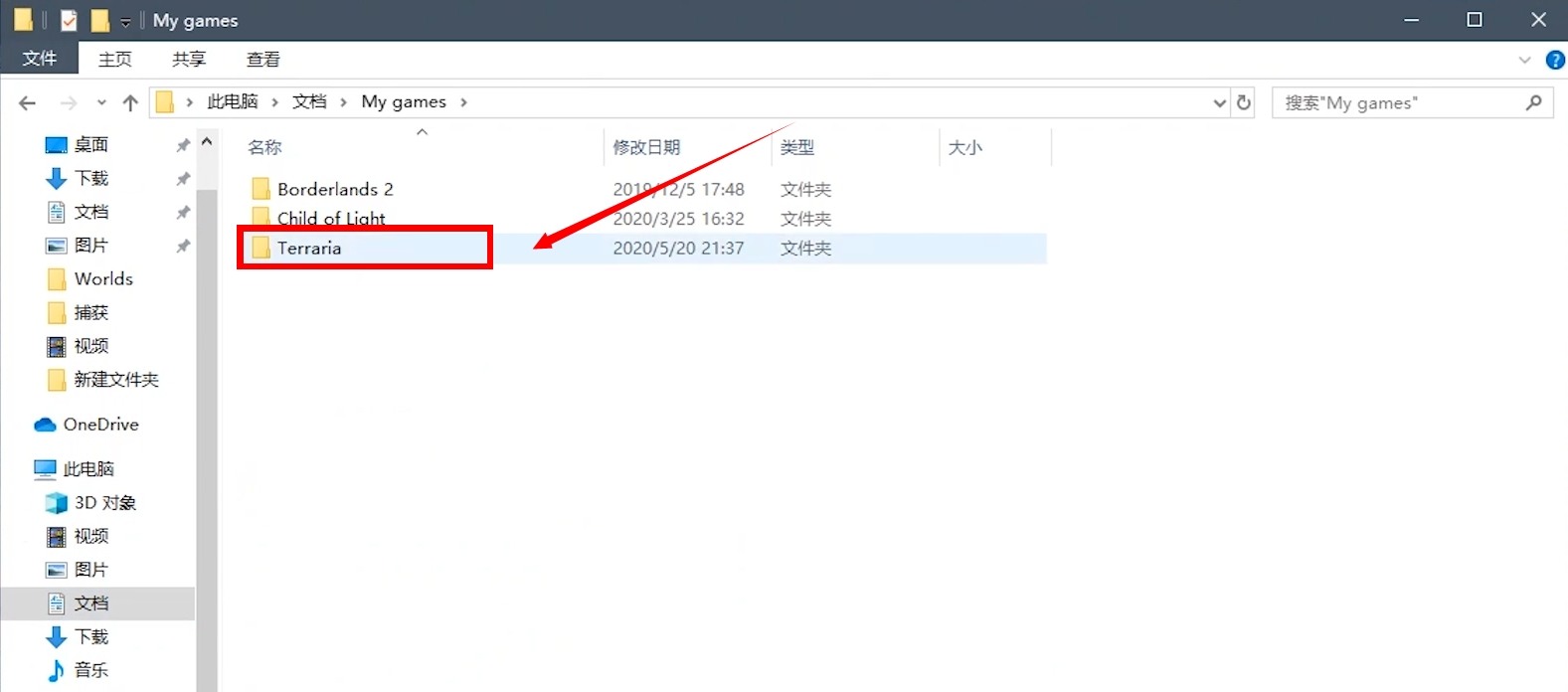Sort by the 修改日期 column header
This screenshot has width=1568, height=692.
646,147
